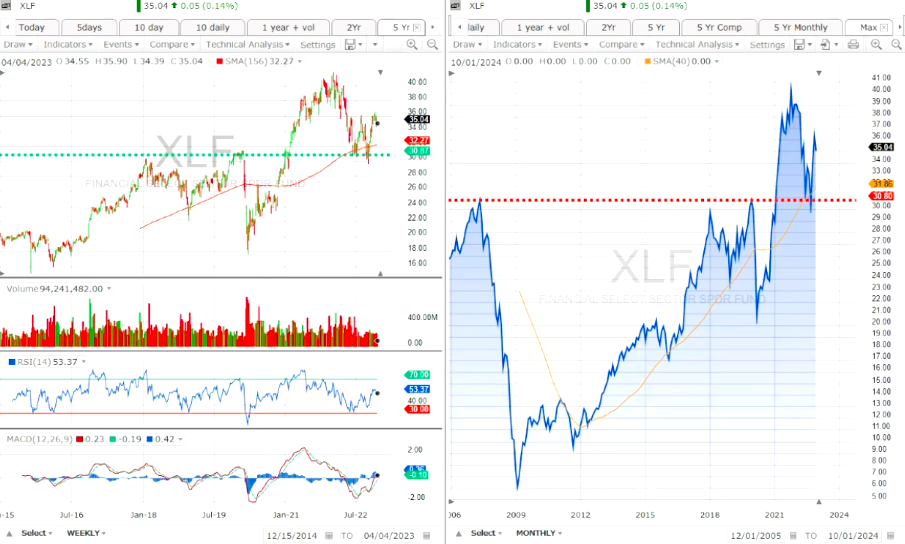Click the green 30.87 level label
Screen dimensions: 905x544
418,151
